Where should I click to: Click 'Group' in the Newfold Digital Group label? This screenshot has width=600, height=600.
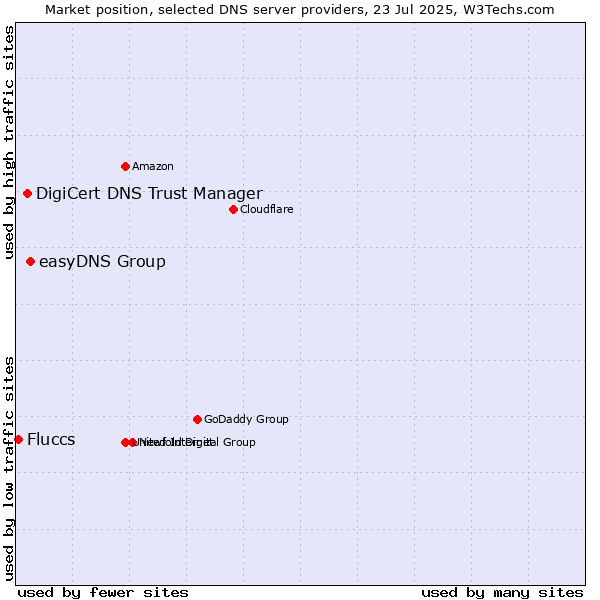pos(239,442)
